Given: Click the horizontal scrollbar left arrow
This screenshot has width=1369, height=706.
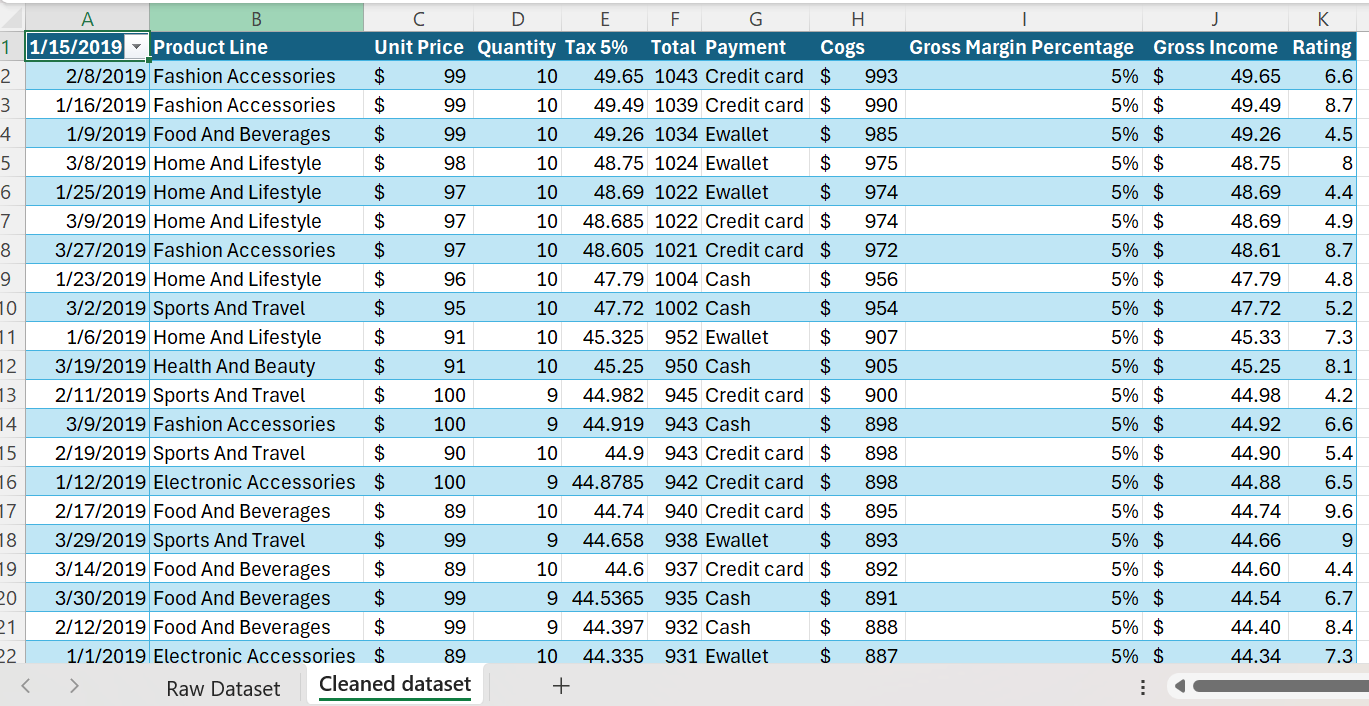Looking at the screenshot, I should pyautogui.click(x=1180, y=687).
